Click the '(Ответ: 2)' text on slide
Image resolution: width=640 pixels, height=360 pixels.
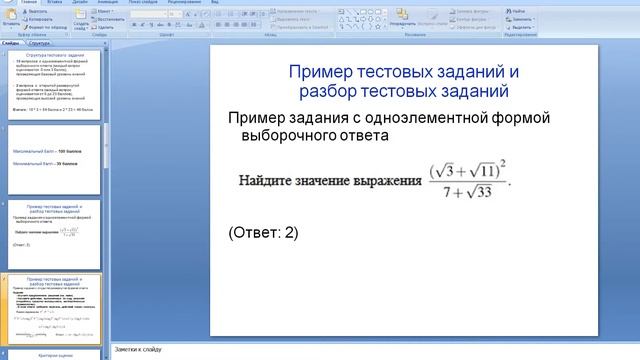263,233
